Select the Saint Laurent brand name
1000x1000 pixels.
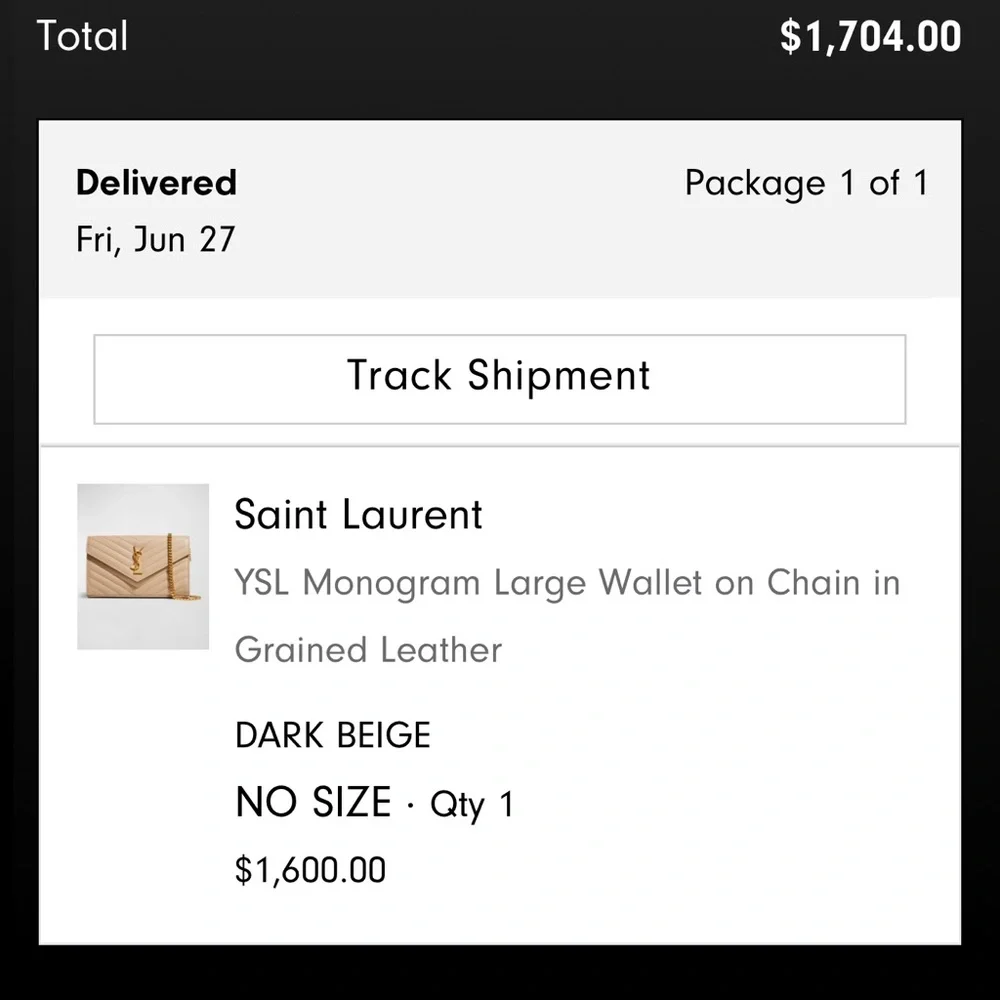coord(358,514)
